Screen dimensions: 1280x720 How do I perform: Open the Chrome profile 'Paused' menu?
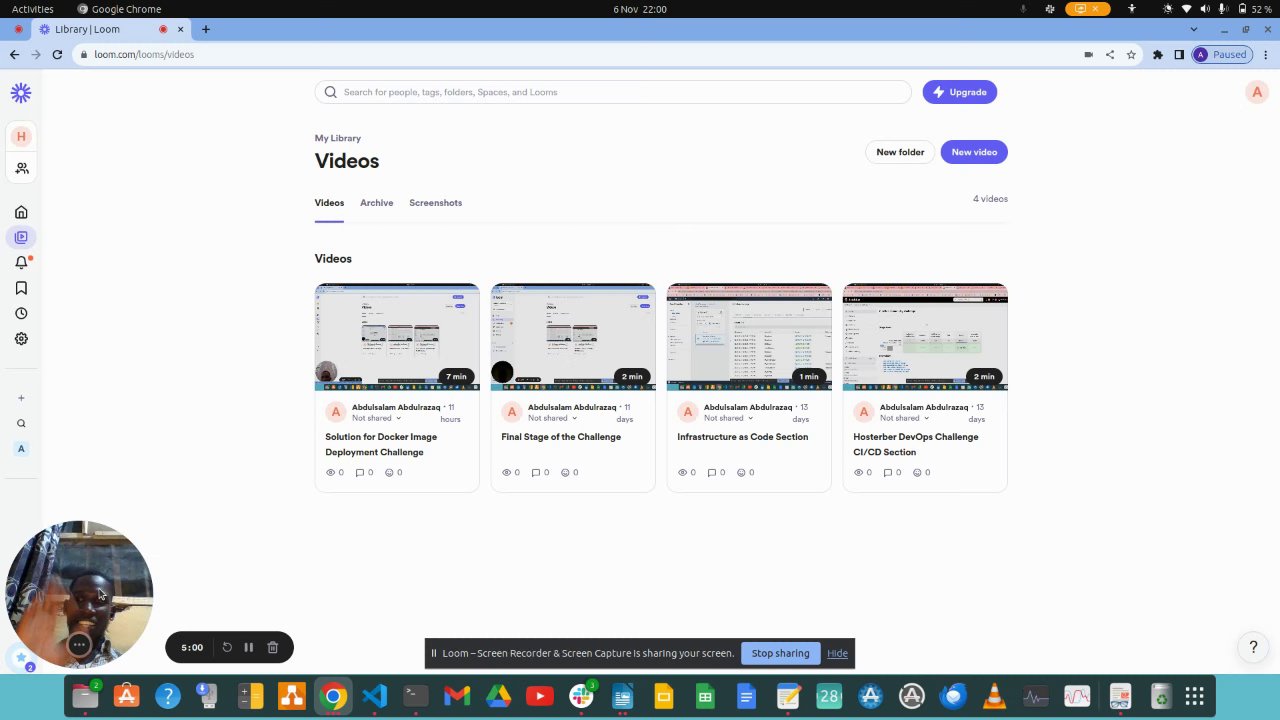click(x=1221, y=55)
